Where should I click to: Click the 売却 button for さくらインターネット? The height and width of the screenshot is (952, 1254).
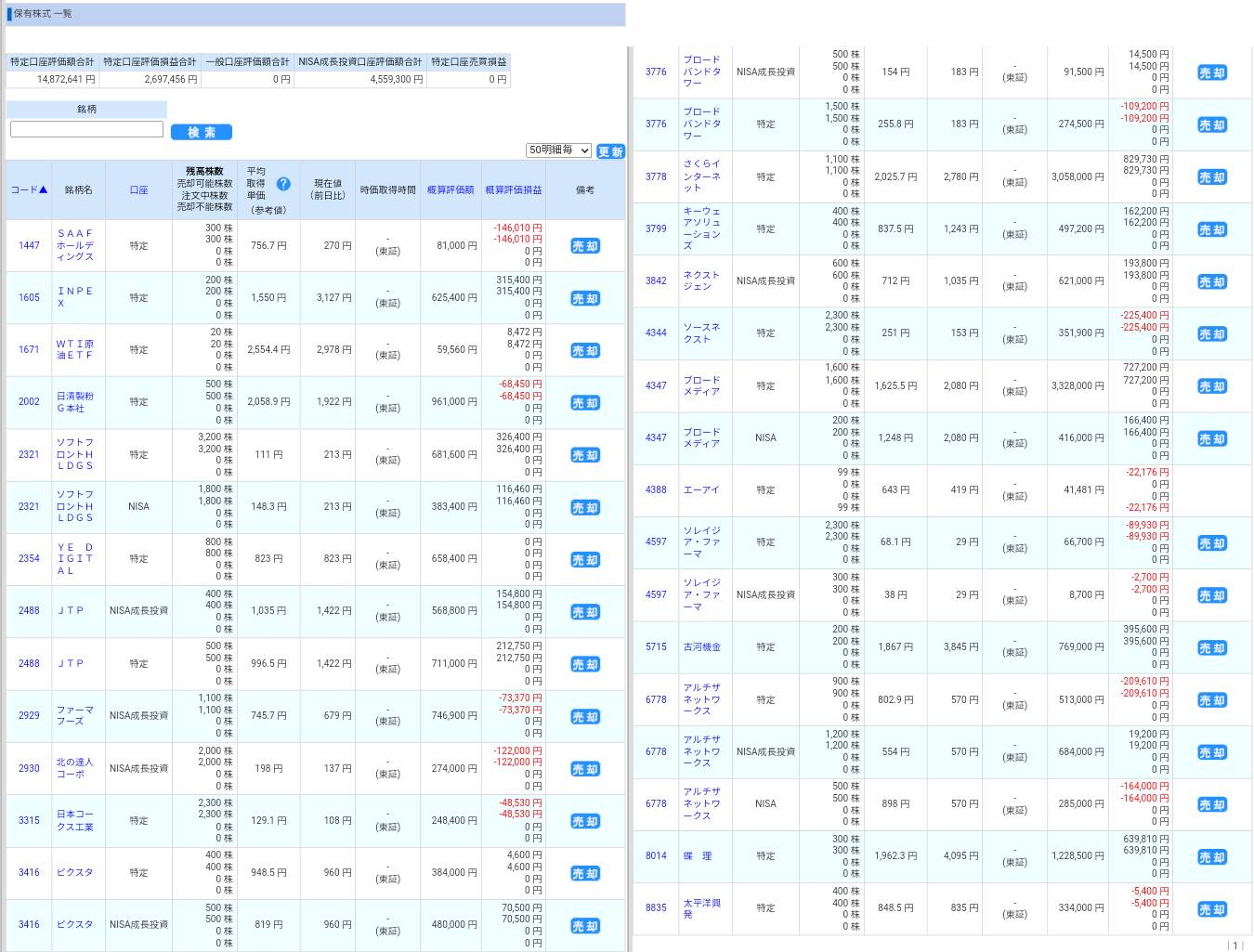1211,177
